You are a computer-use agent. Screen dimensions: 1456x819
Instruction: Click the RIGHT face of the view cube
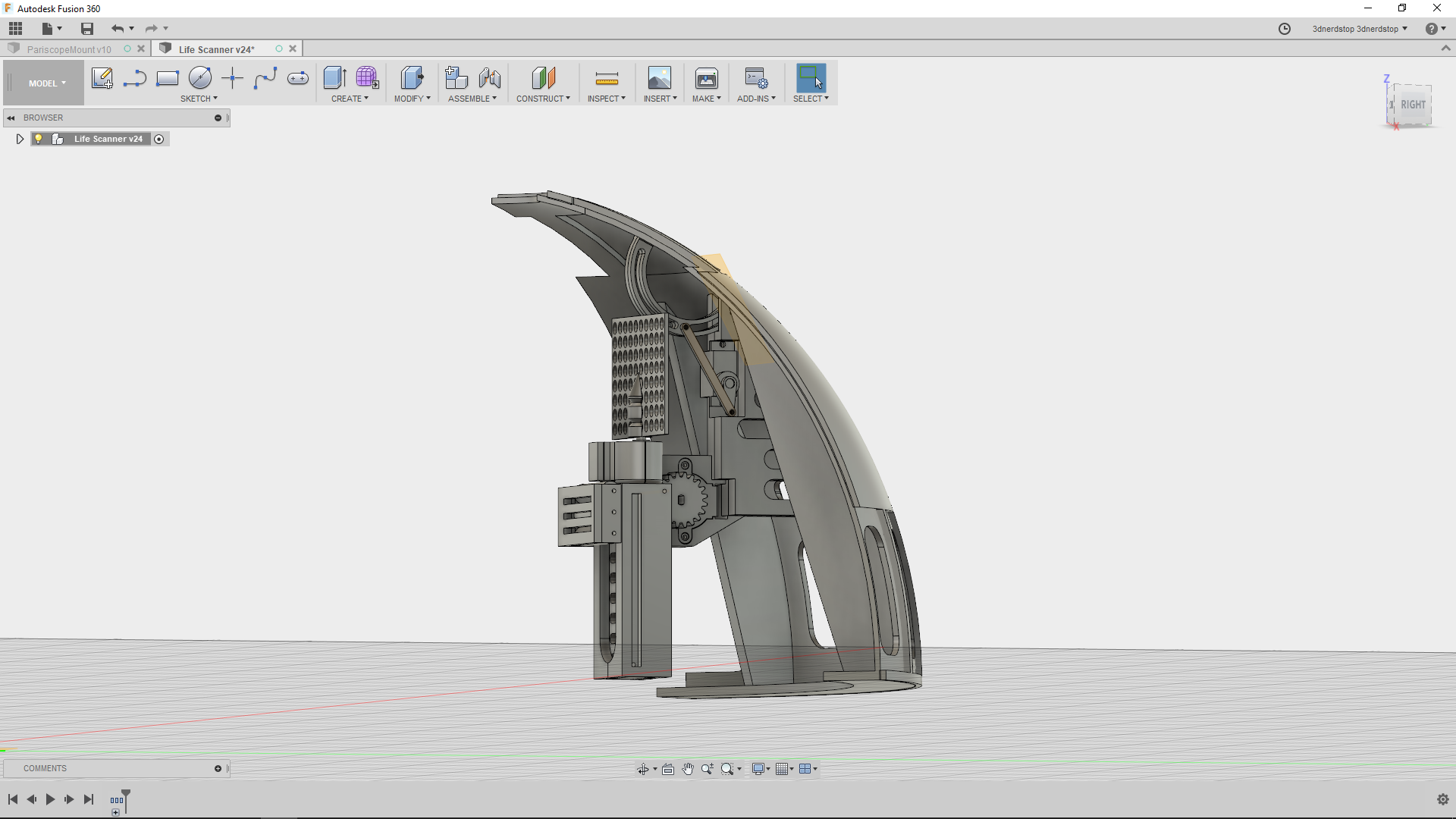pos(1413,105)
